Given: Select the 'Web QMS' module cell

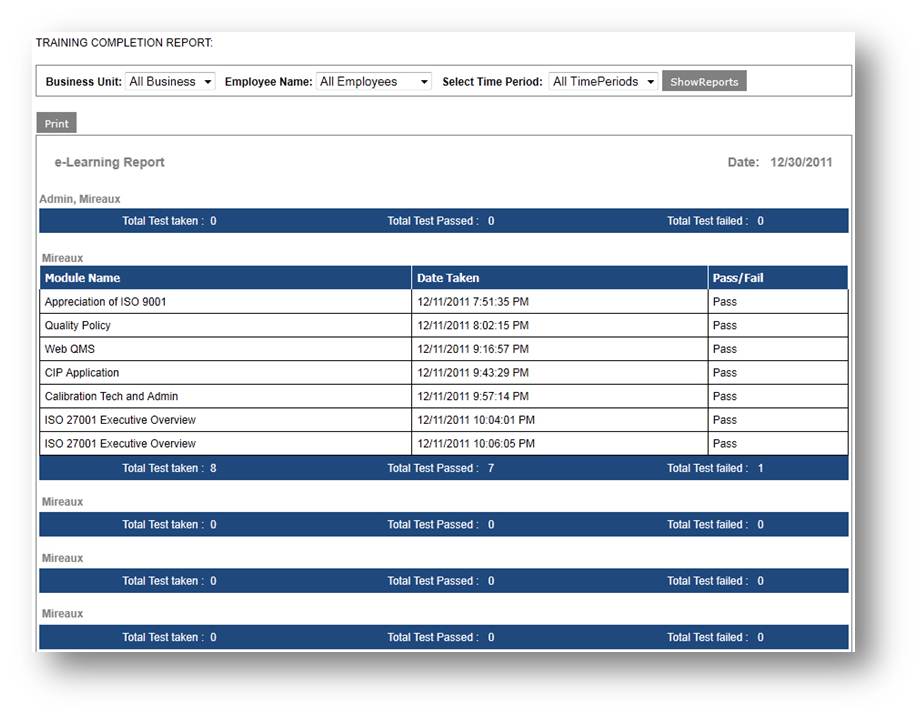Looking at the screenshot, I should (226, 349).
